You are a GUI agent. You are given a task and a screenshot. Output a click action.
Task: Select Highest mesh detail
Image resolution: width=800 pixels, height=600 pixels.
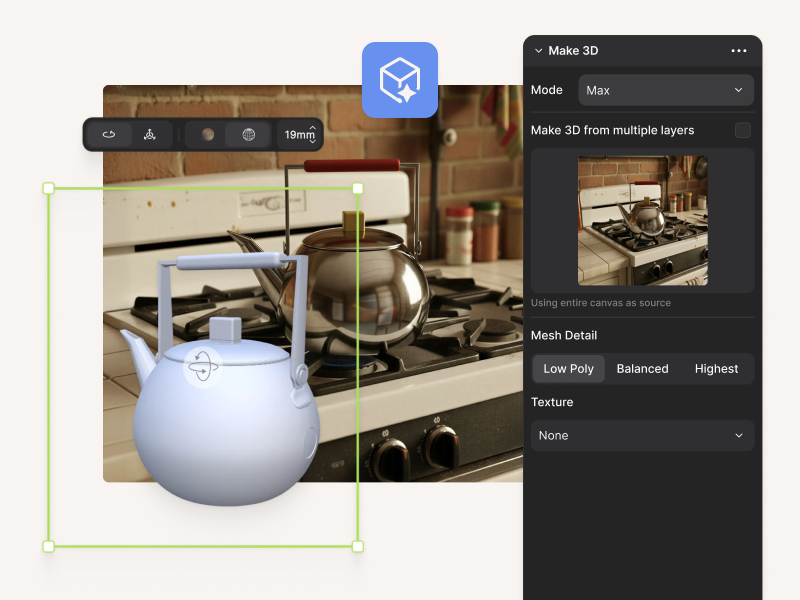click(716, 369)
